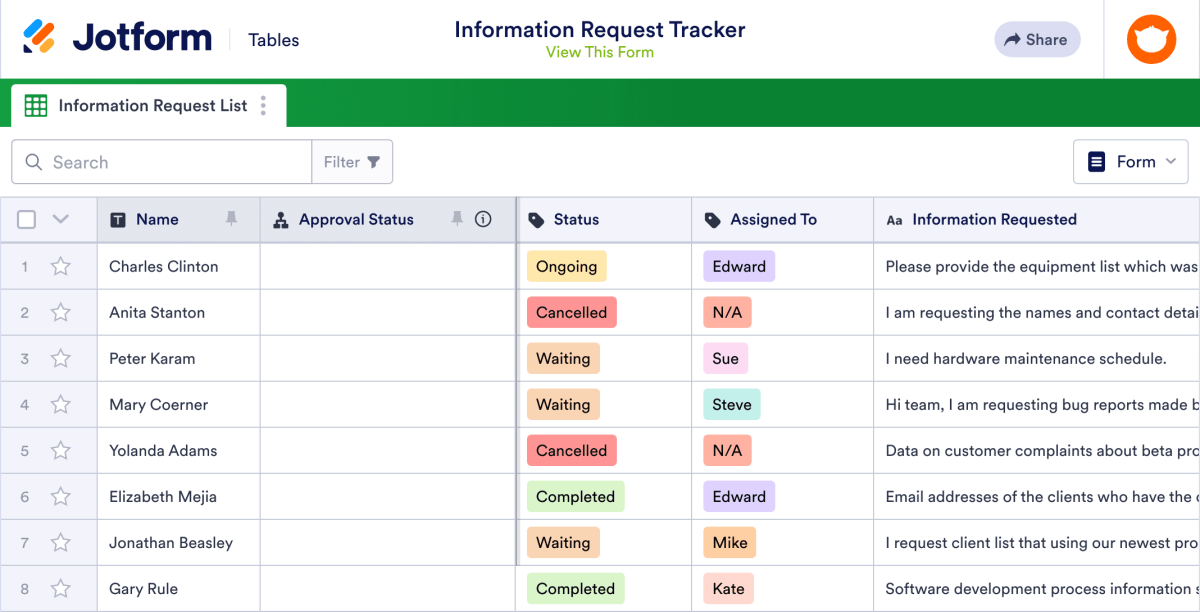Expand the chevron next to the select-all checkbox
The image size is (1200, 612).
[x=60, y=219]
